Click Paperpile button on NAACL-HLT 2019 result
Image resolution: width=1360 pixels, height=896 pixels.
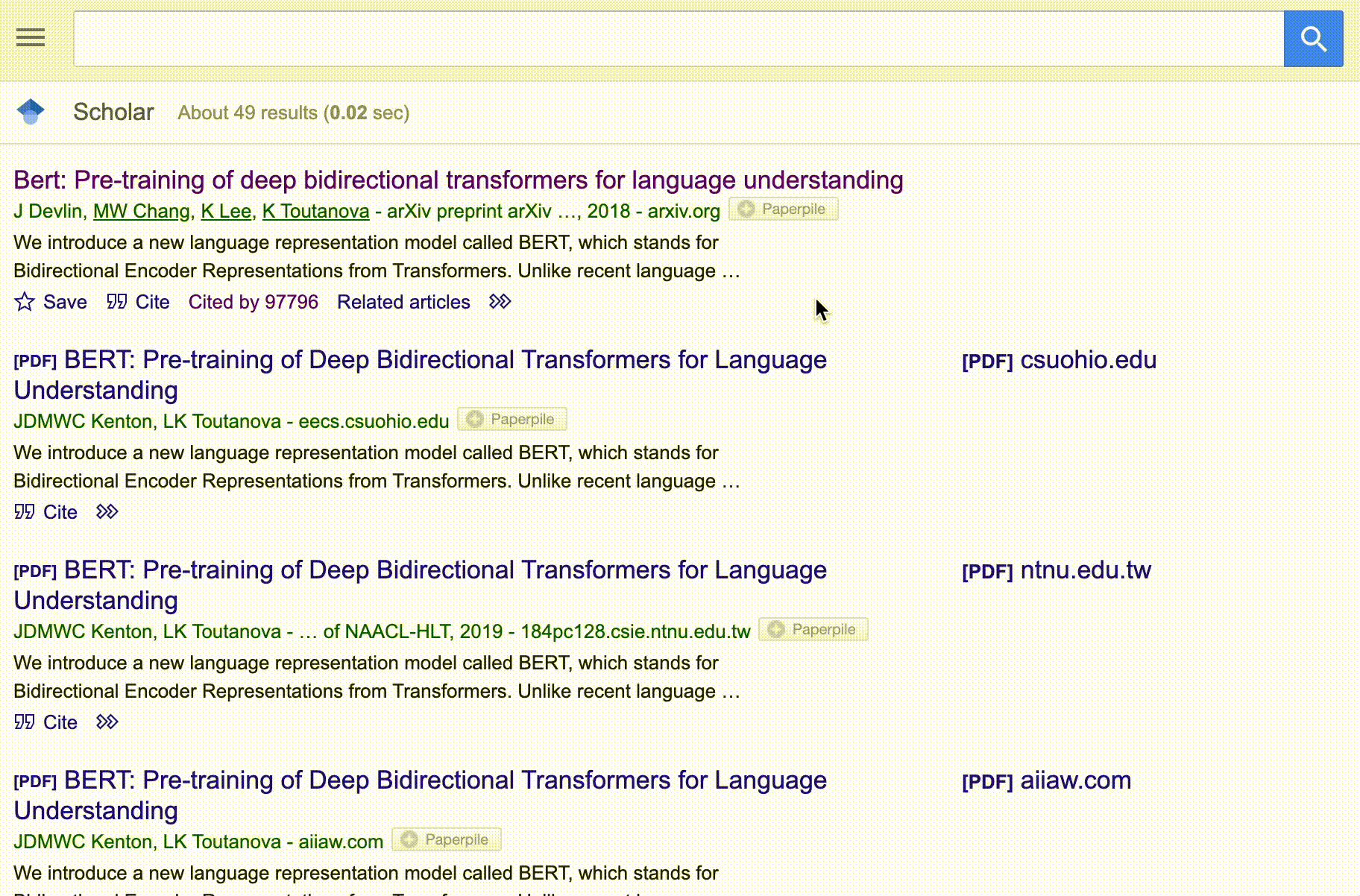click(x=813, y=630)
